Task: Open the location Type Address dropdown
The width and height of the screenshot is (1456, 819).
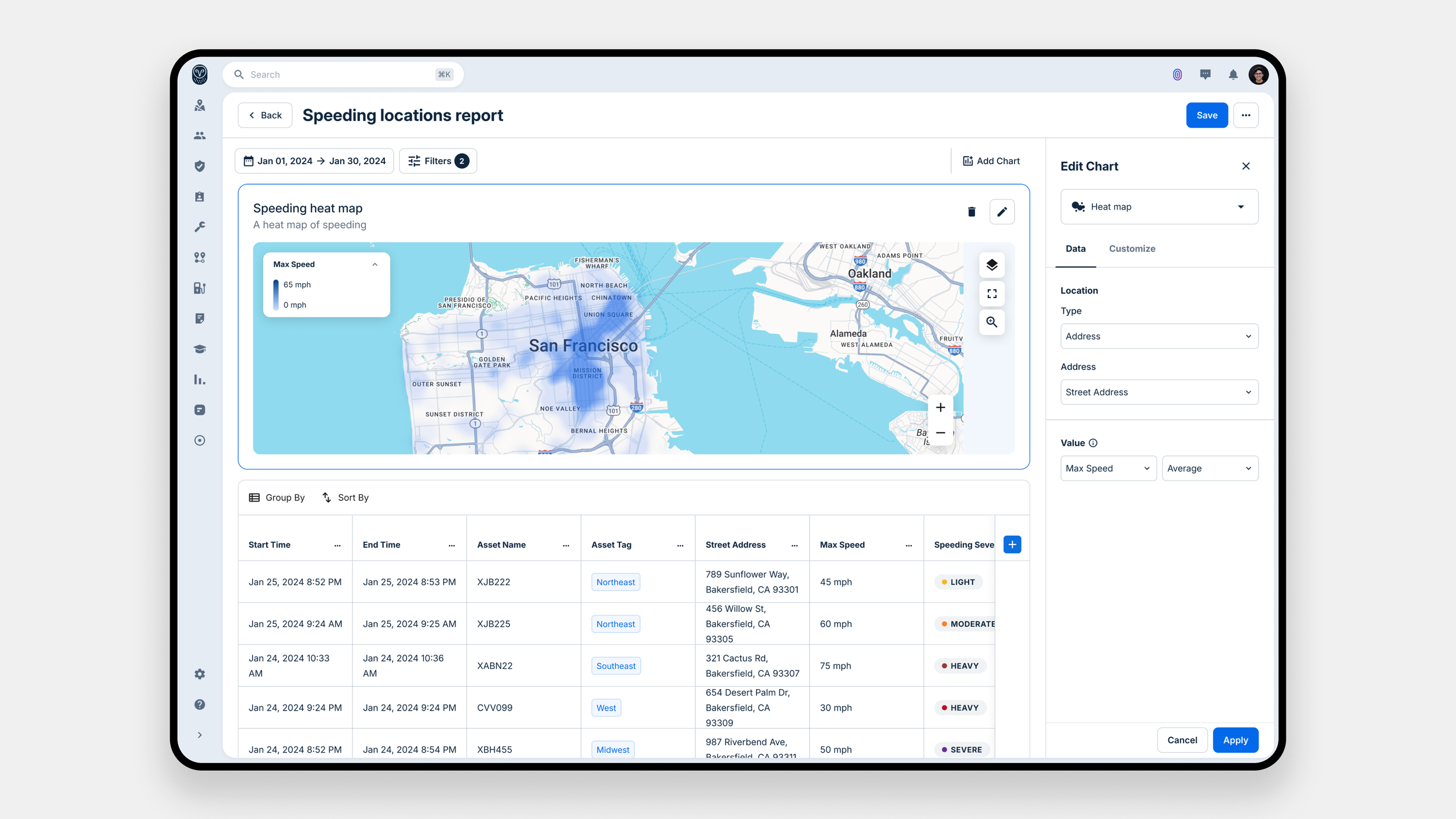Action: pyautogui.click(x=1159, y=336)
